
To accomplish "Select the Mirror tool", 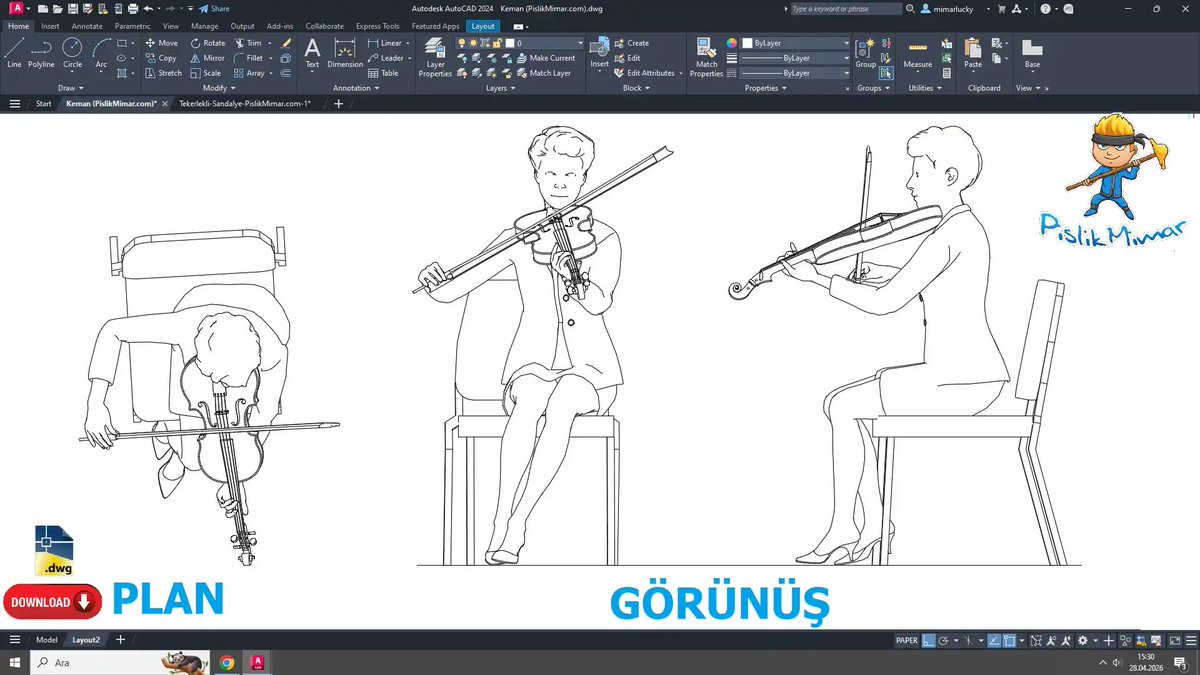I will coord(208,58).
